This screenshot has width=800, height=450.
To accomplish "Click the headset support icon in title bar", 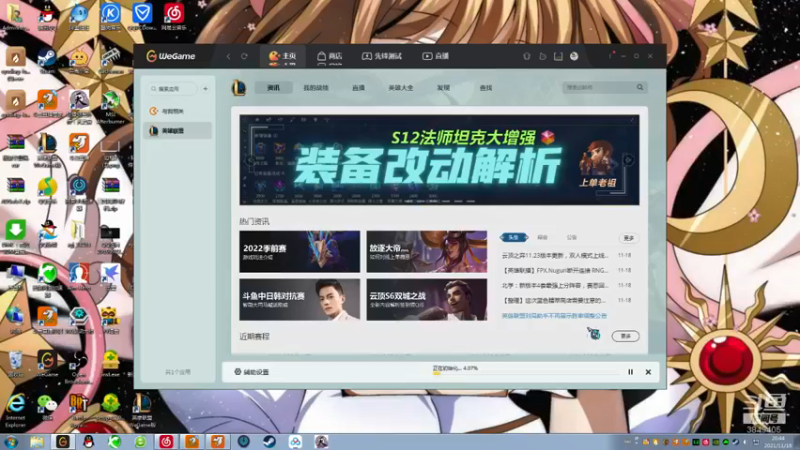I will pyautogui.click(x=527, y=56).
